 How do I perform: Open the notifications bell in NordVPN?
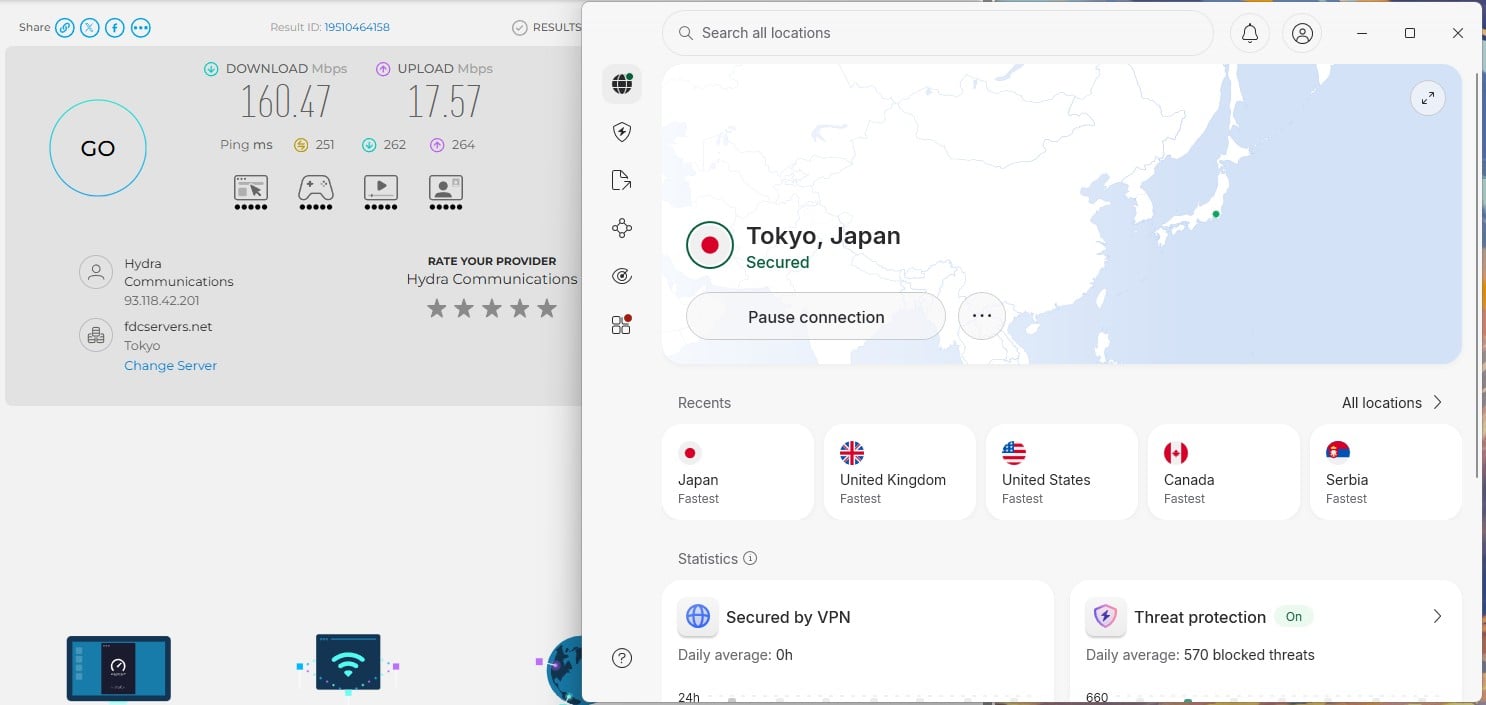pyautogui.click(x=1250, y=33)
